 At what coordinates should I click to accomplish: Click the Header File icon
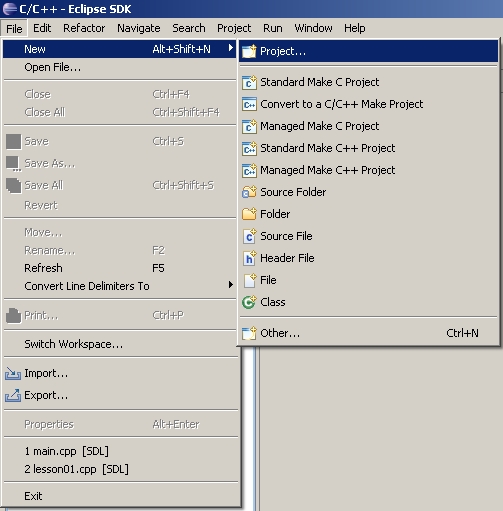[249, 258]
